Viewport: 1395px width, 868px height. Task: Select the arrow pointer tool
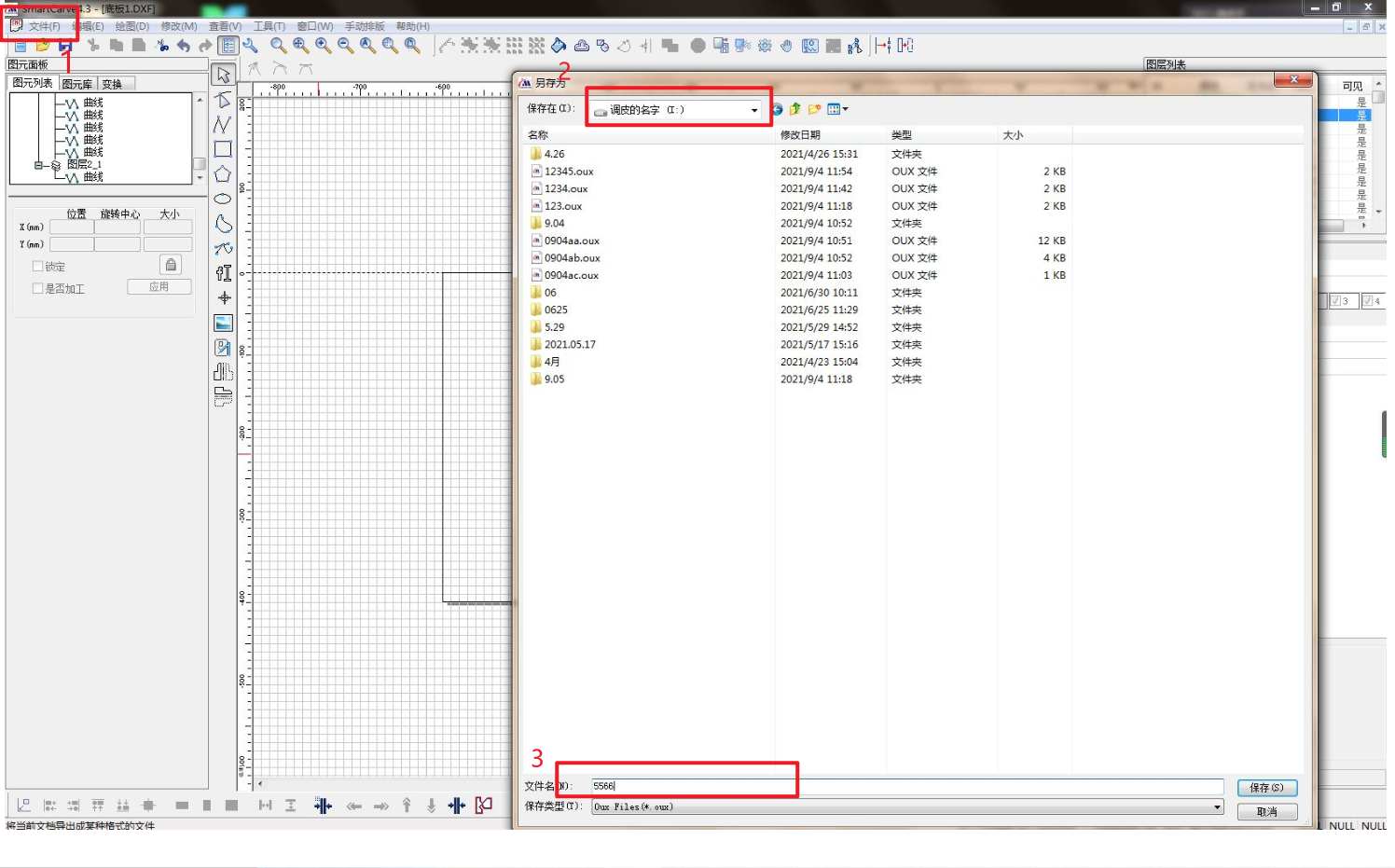coord(223,75)
